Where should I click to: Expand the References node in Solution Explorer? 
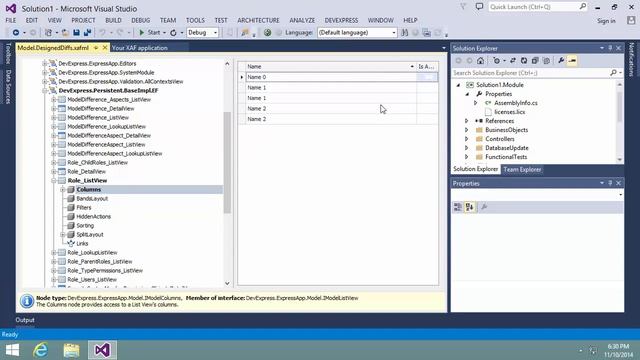[467, 121]
